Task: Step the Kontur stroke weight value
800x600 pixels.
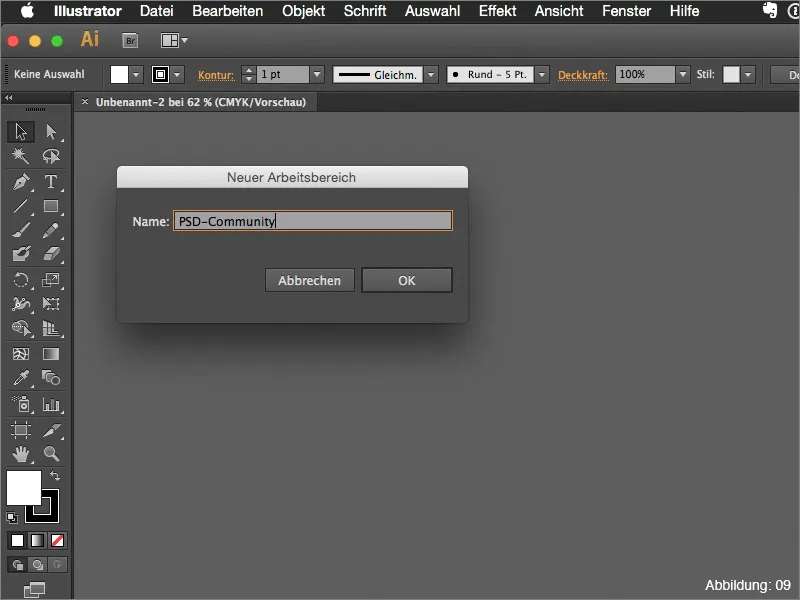Action: pos(248,74)
